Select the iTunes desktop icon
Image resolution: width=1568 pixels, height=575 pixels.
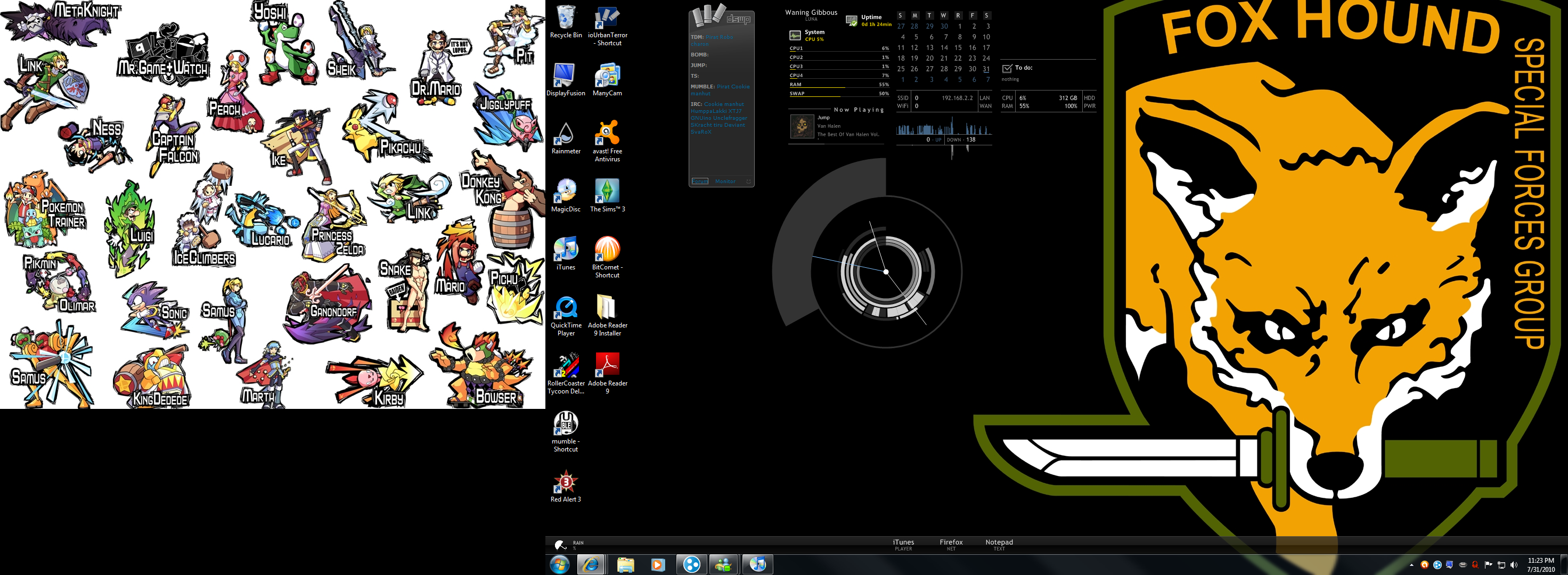(566, 253)
